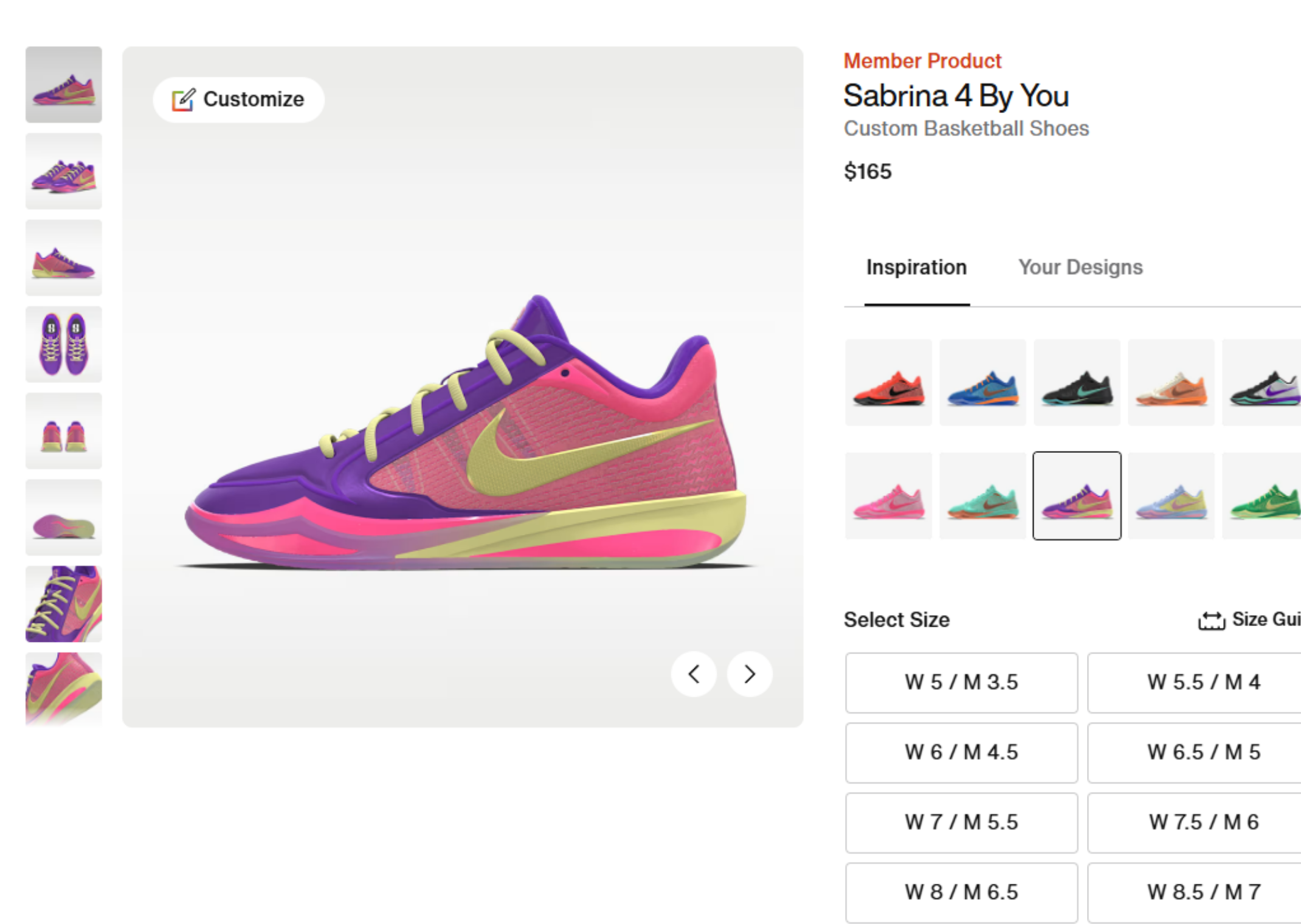Click the Select Size heading

[x=897, y=620]
